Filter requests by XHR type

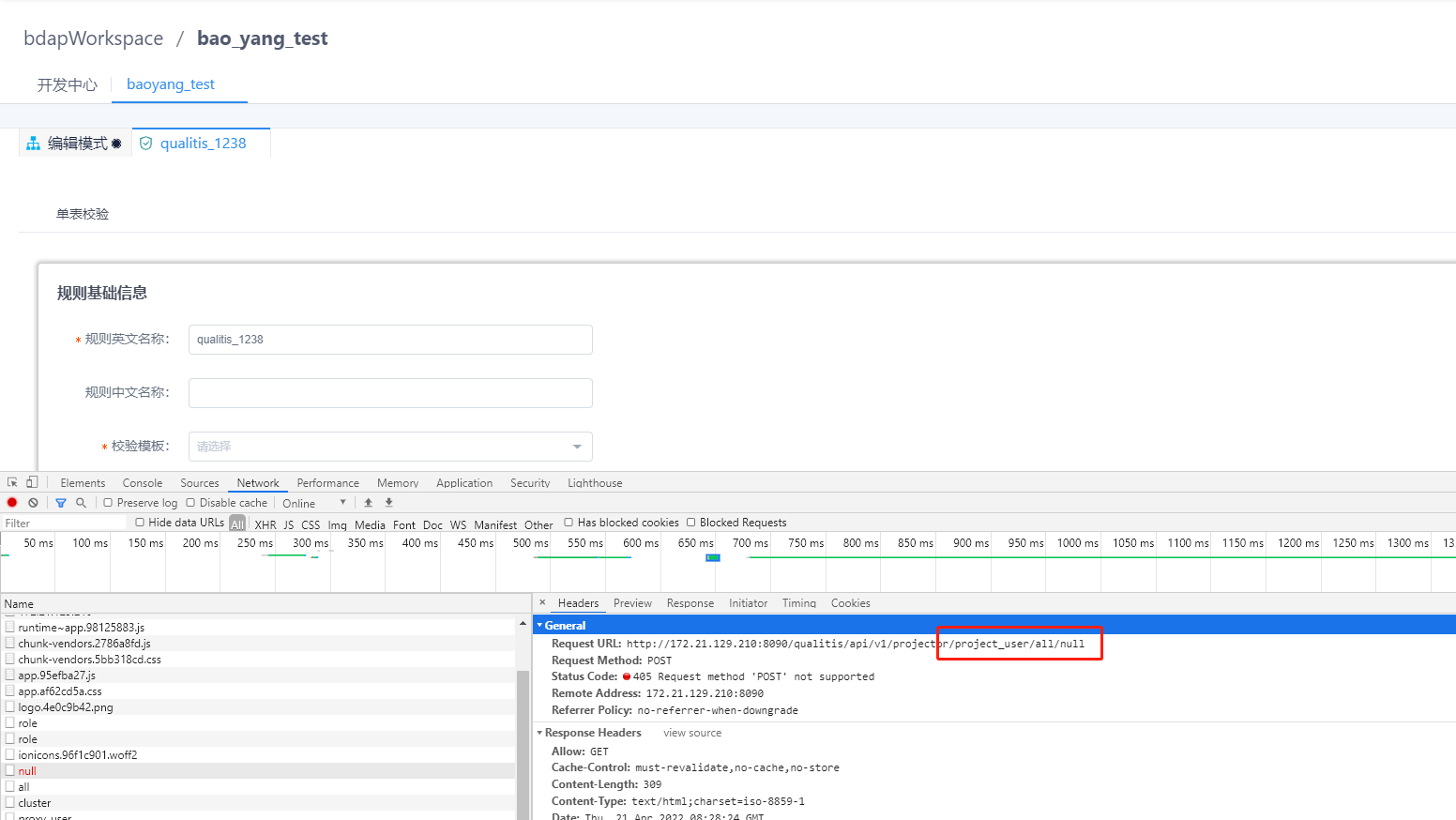pos(265,524)
